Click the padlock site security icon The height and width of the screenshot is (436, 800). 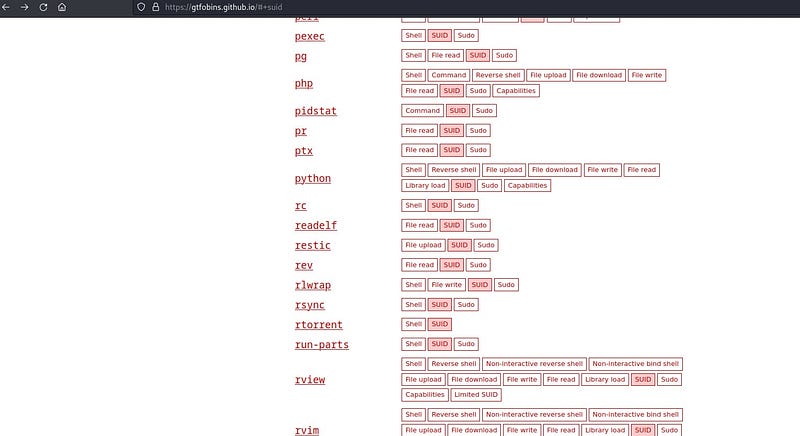(x=154, y=7)
